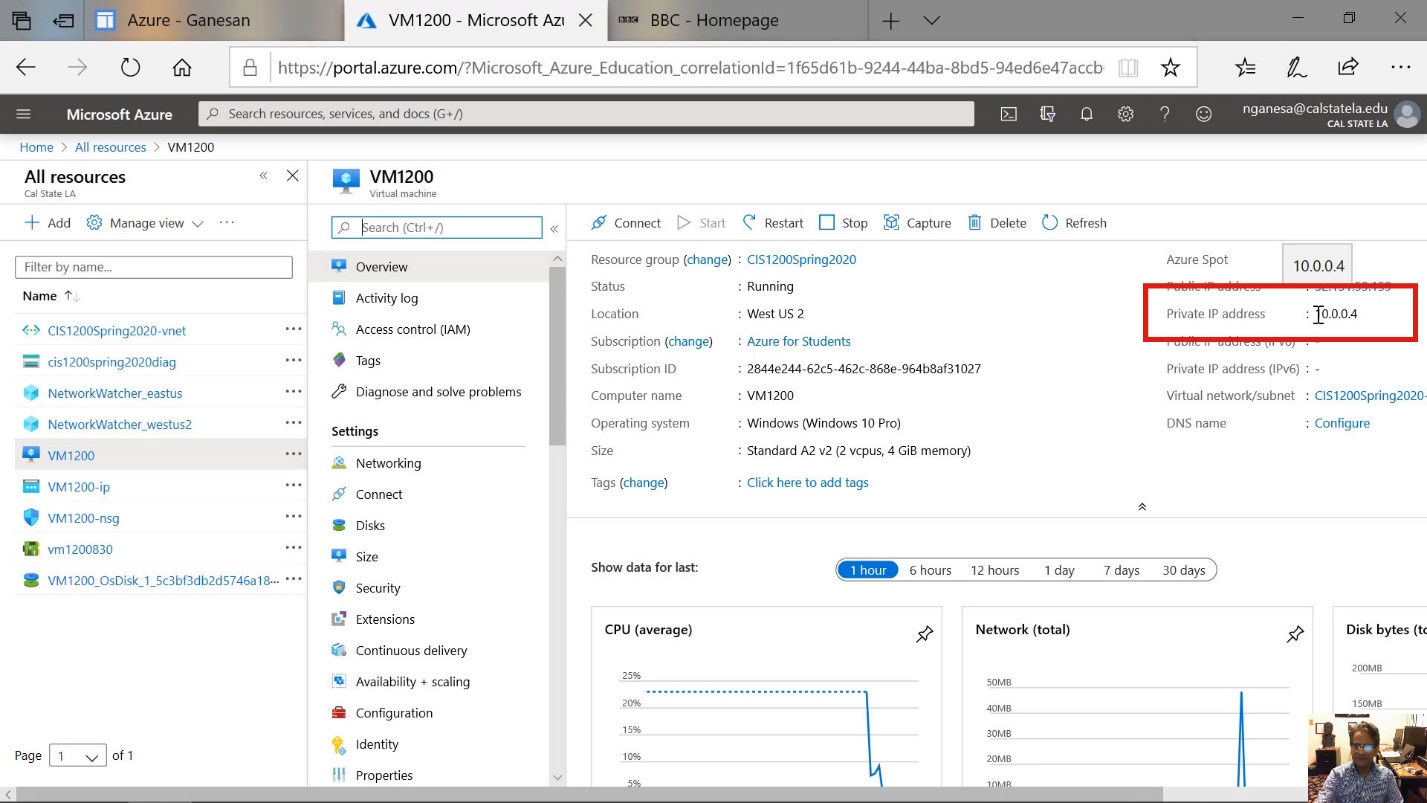Open the notifications bell icon

[1086, 114]
